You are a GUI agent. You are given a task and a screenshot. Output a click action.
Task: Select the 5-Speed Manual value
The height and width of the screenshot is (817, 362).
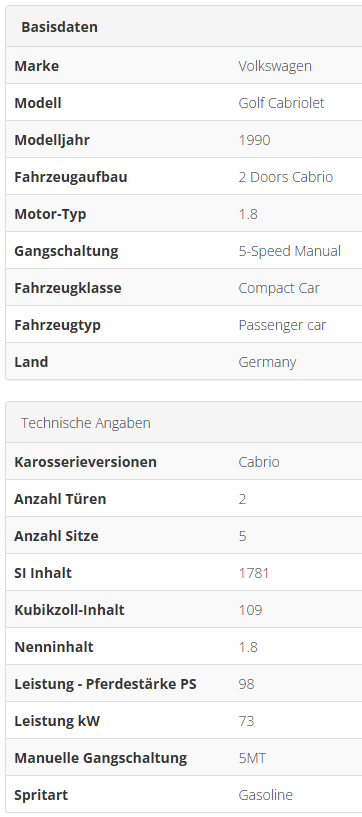pos(290,251)
